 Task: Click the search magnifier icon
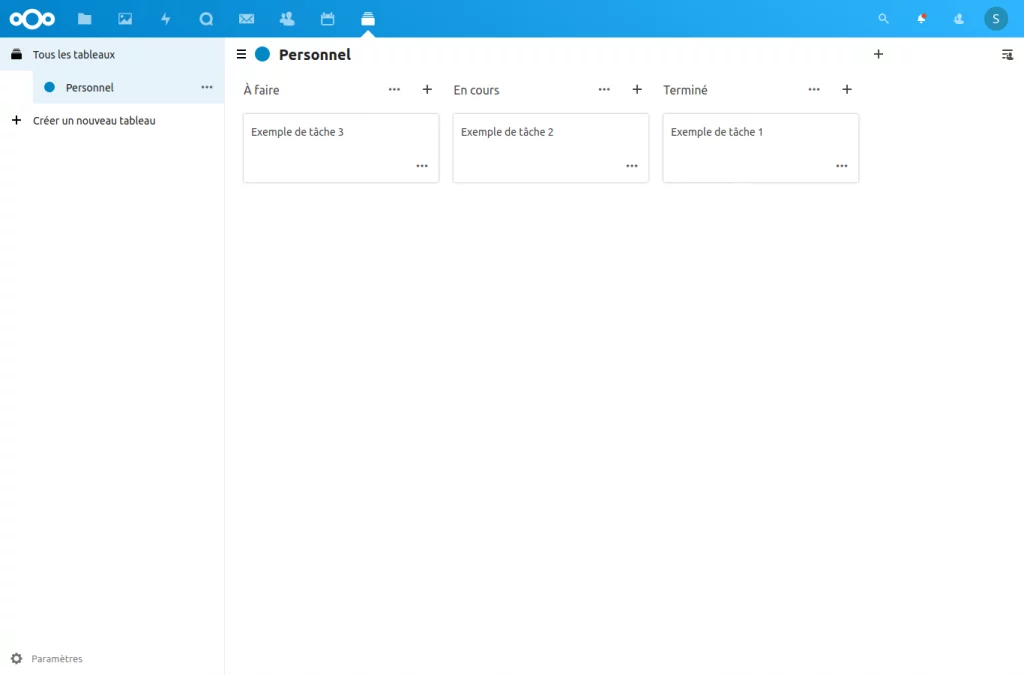click(x=883, y=19)
